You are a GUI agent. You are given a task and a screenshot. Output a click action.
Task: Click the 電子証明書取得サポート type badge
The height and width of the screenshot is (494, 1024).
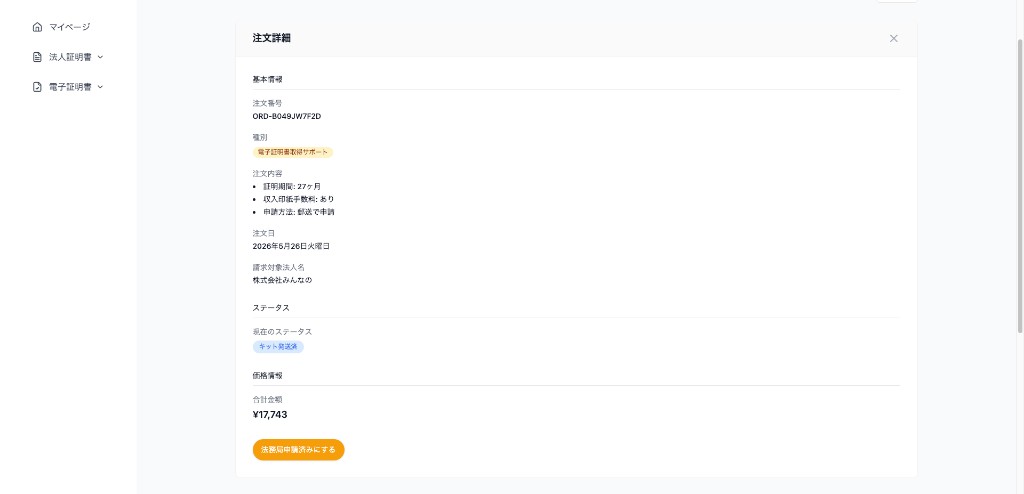coord(293,152)
